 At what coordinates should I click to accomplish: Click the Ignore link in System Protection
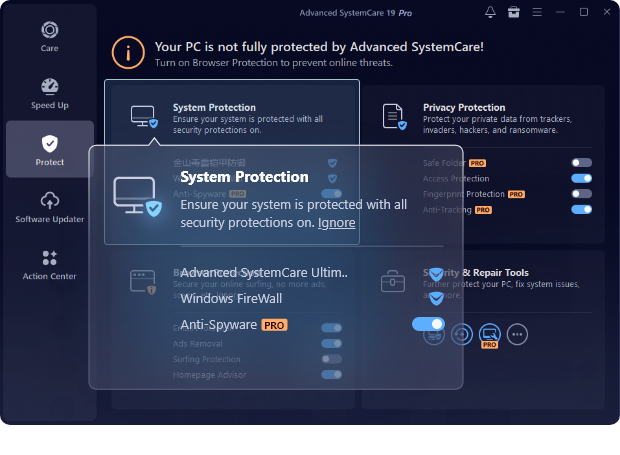tap(336, 222)
